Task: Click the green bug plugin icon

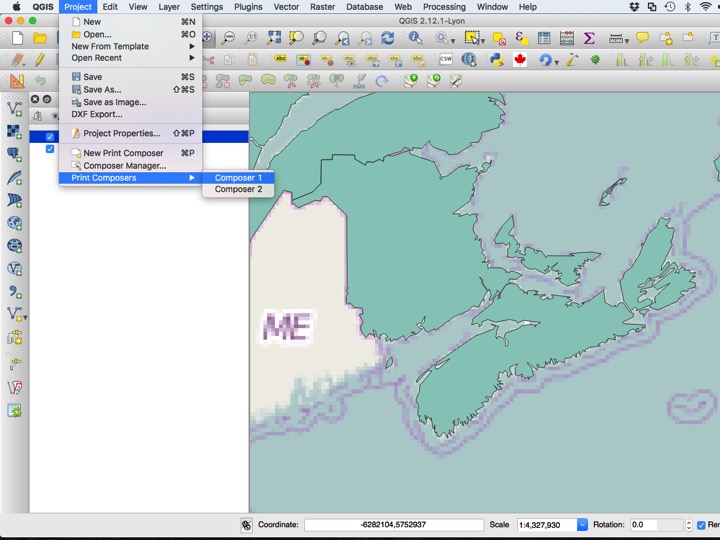Action: pos(595,60)
